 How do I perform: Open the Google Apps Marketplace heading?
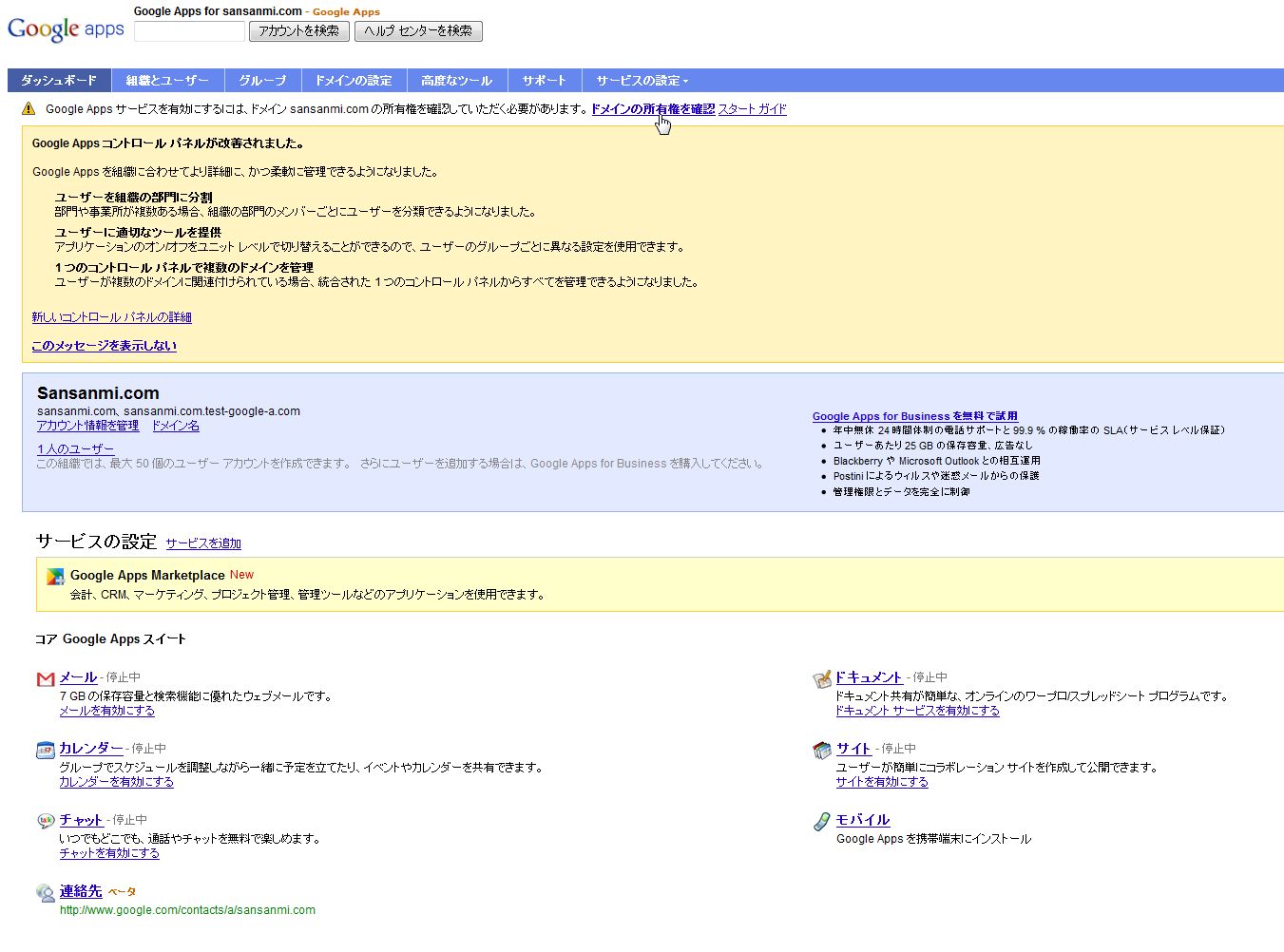tap(147, 575)
